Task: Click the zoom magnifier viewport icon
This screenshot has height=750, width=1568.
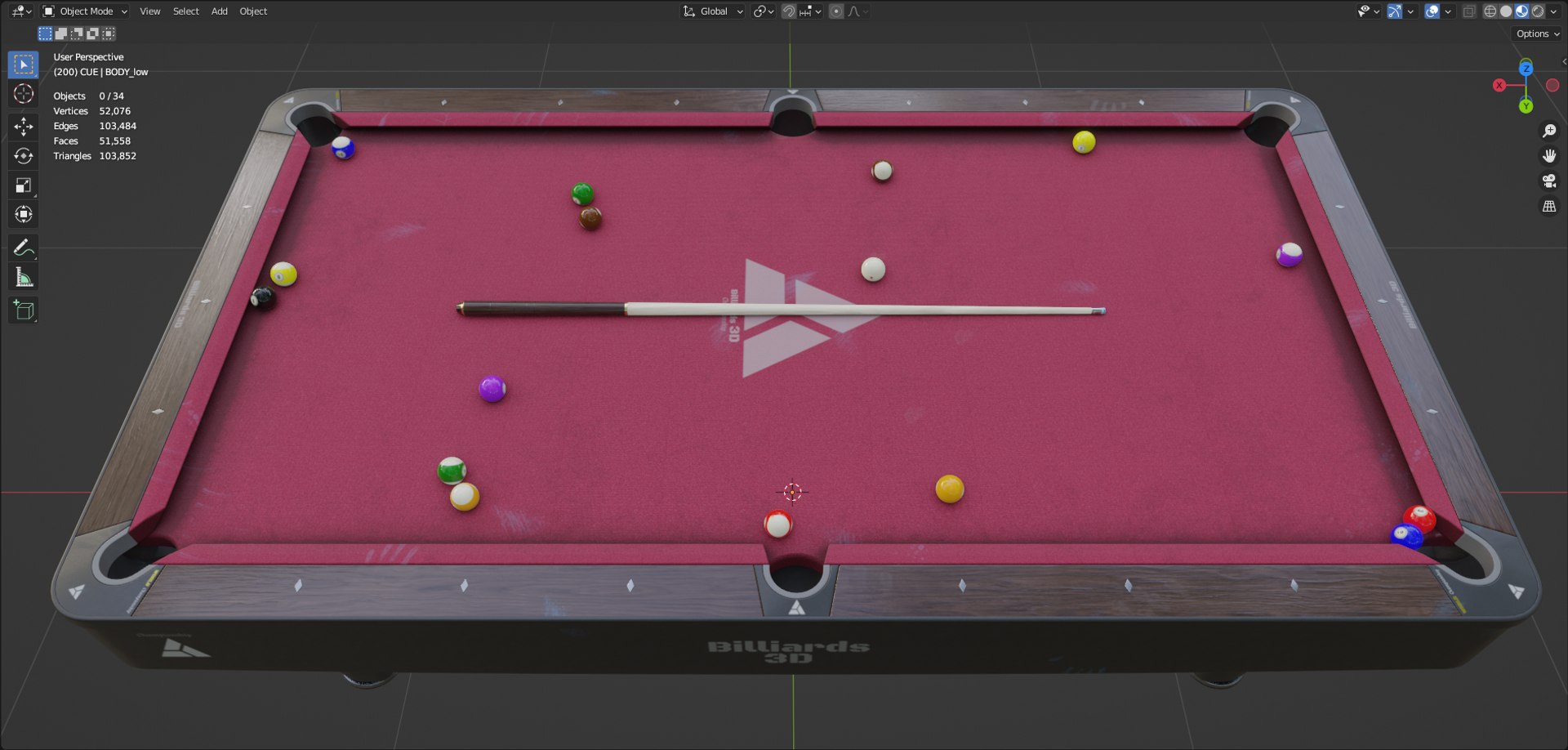Action: [1549, 131]
